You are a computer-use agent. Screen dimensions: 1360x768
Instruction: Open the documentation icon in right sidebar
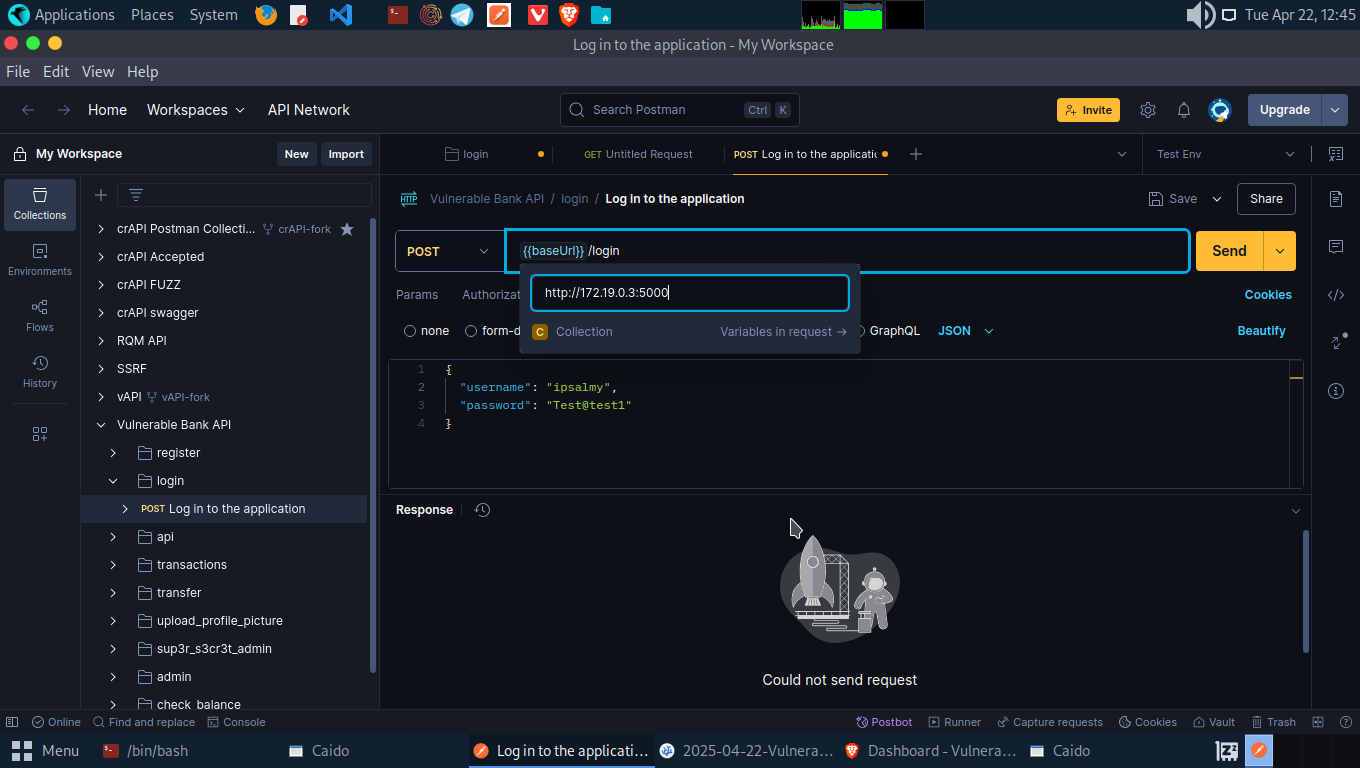[1336, 199]
